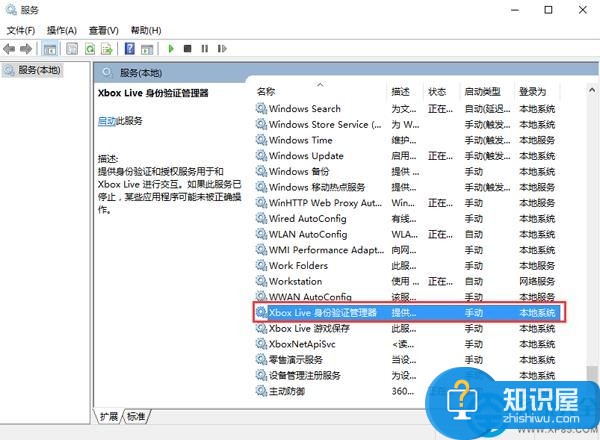Click the Workstation gear icon
The image size is (600, 440).
[261, 281]
